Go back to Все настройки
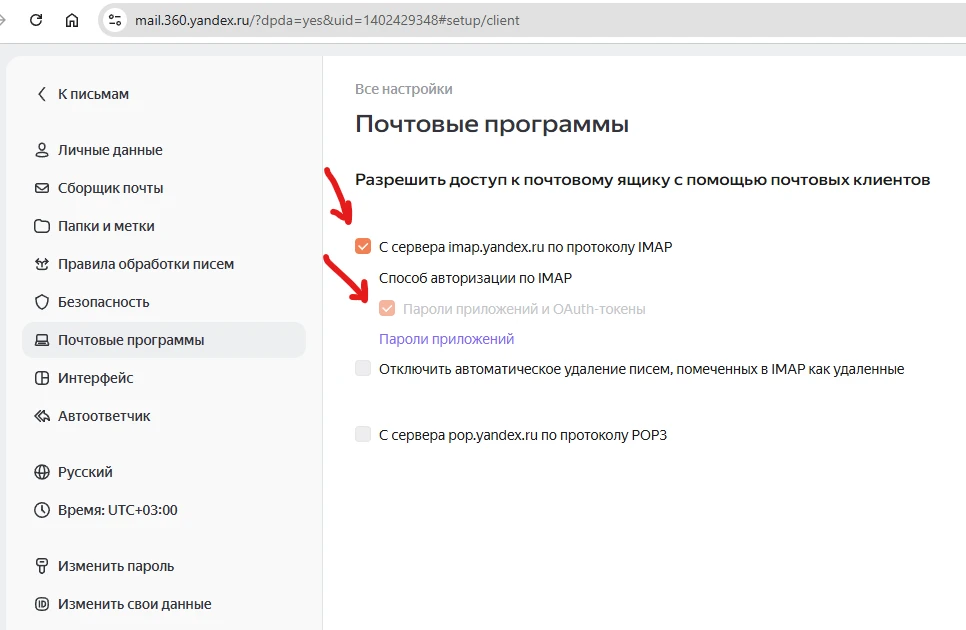 point(402,88)
